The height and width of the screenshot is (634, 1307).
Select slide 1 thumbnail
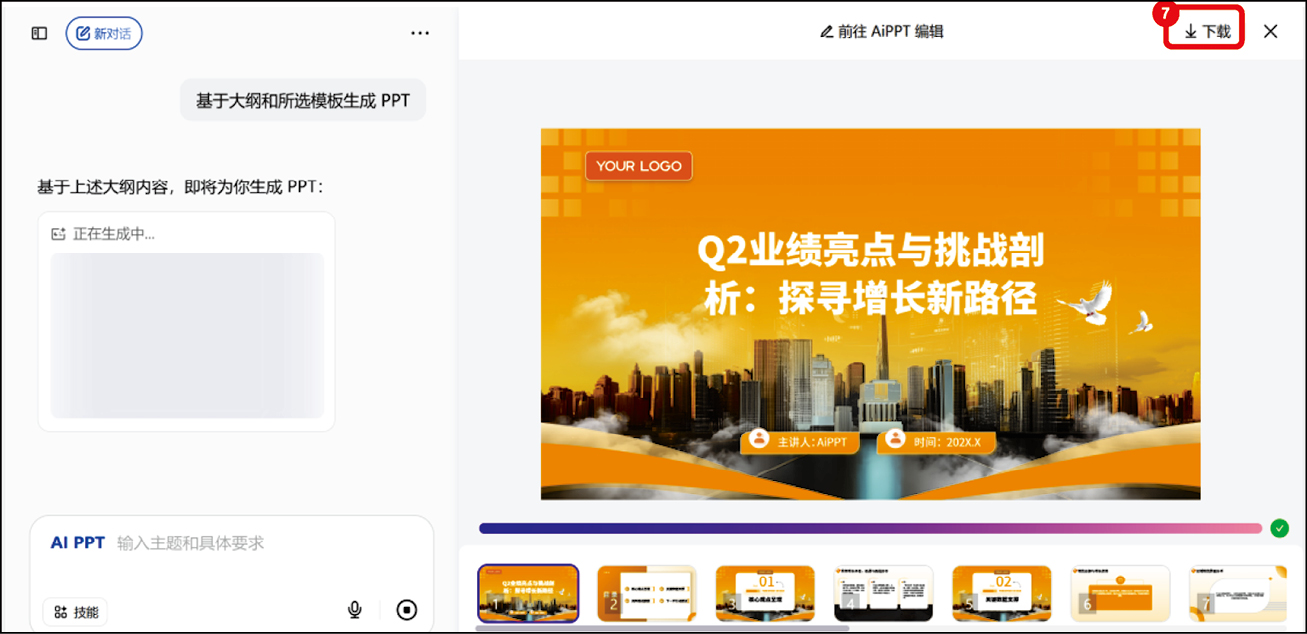click(x=528, y=593)
